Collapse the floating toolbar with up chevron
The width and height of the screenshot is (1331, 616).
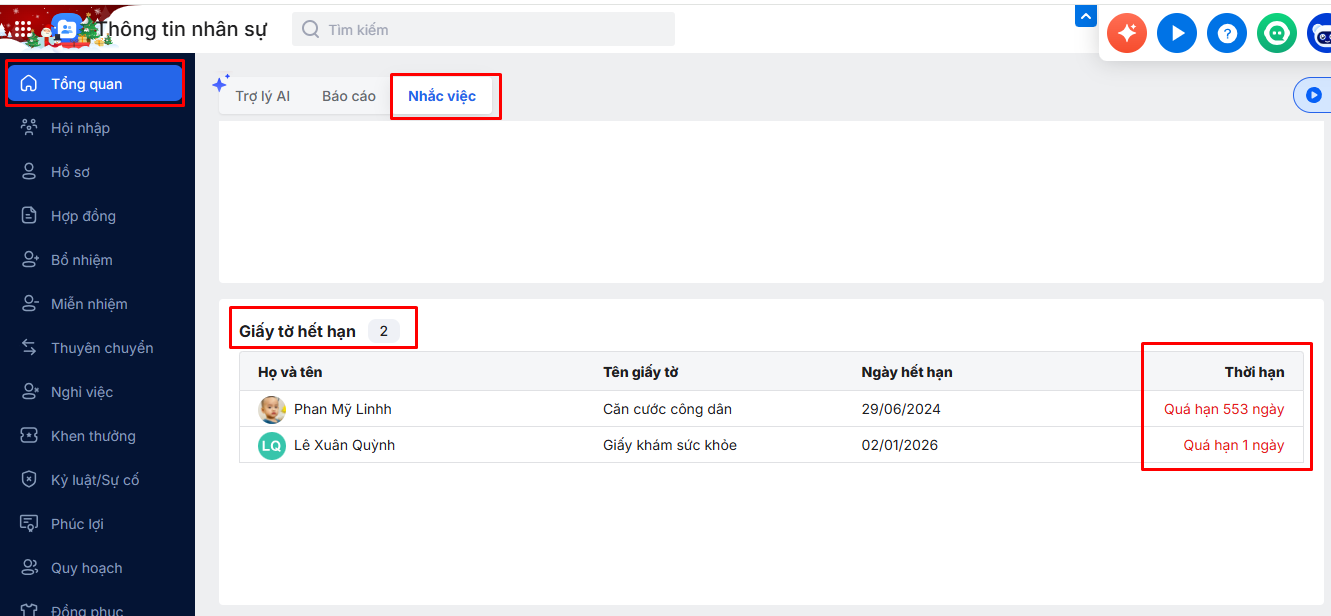pos(1086,17)
